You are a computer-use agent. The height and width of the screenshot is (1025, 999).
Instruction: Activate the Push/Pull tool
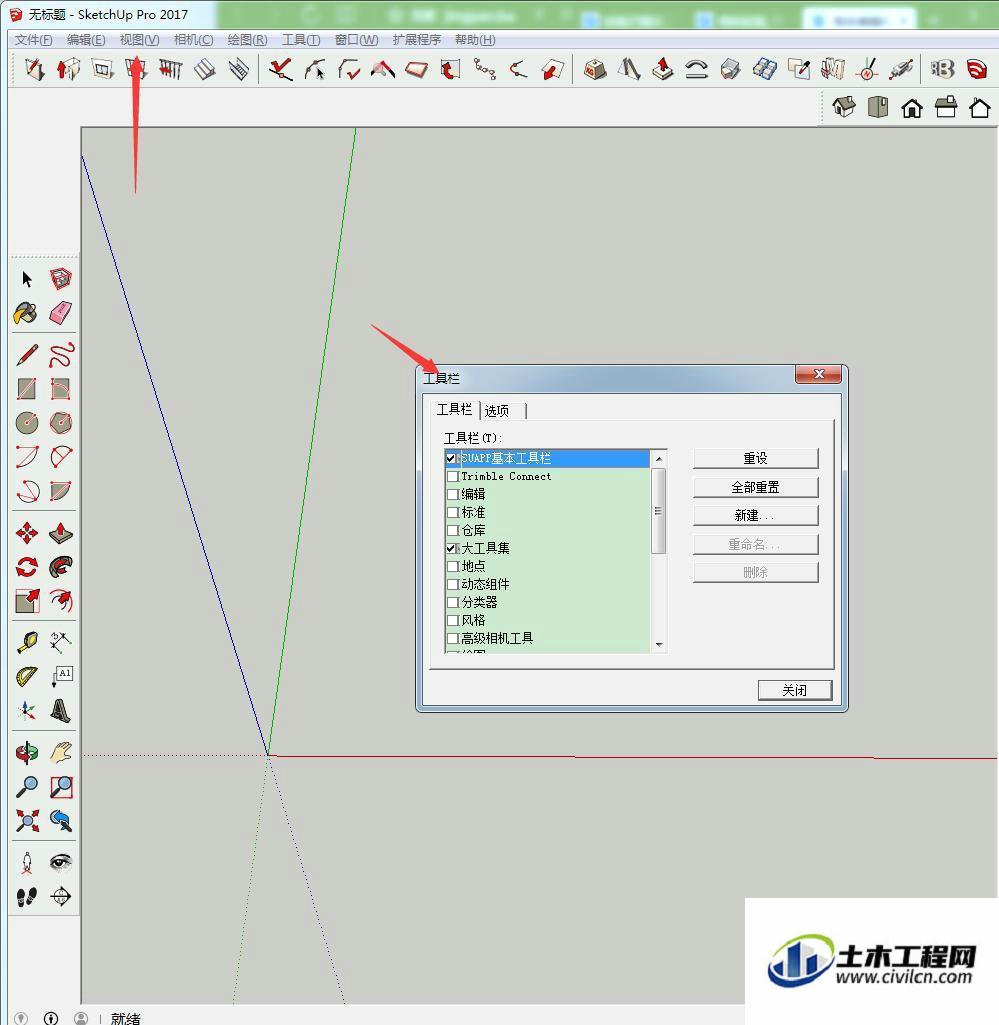tap(61, 533)
